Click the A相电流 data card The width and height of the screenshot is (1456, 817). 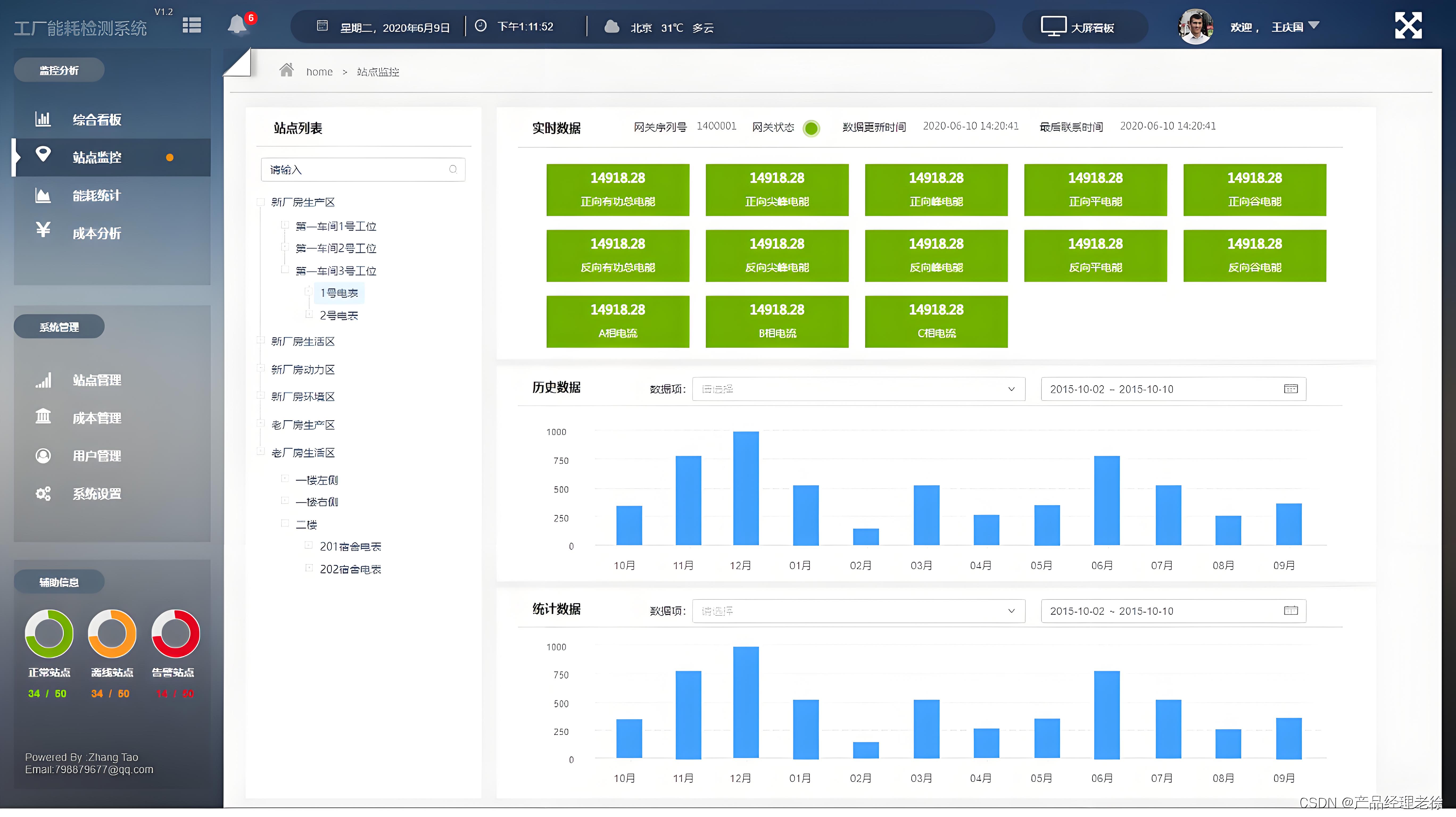[x=617, y=322]
